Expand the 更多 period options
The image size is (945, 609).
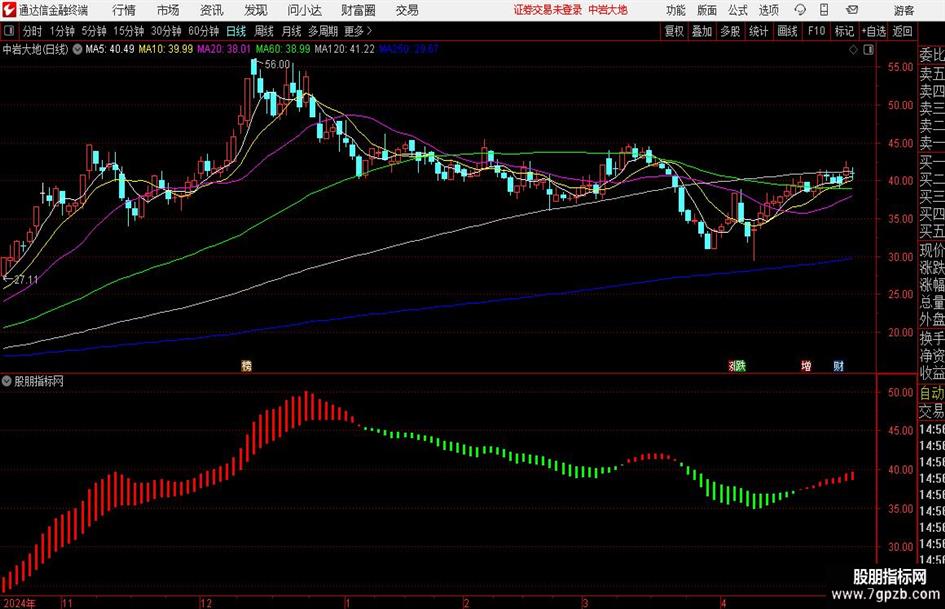point(358,31)
